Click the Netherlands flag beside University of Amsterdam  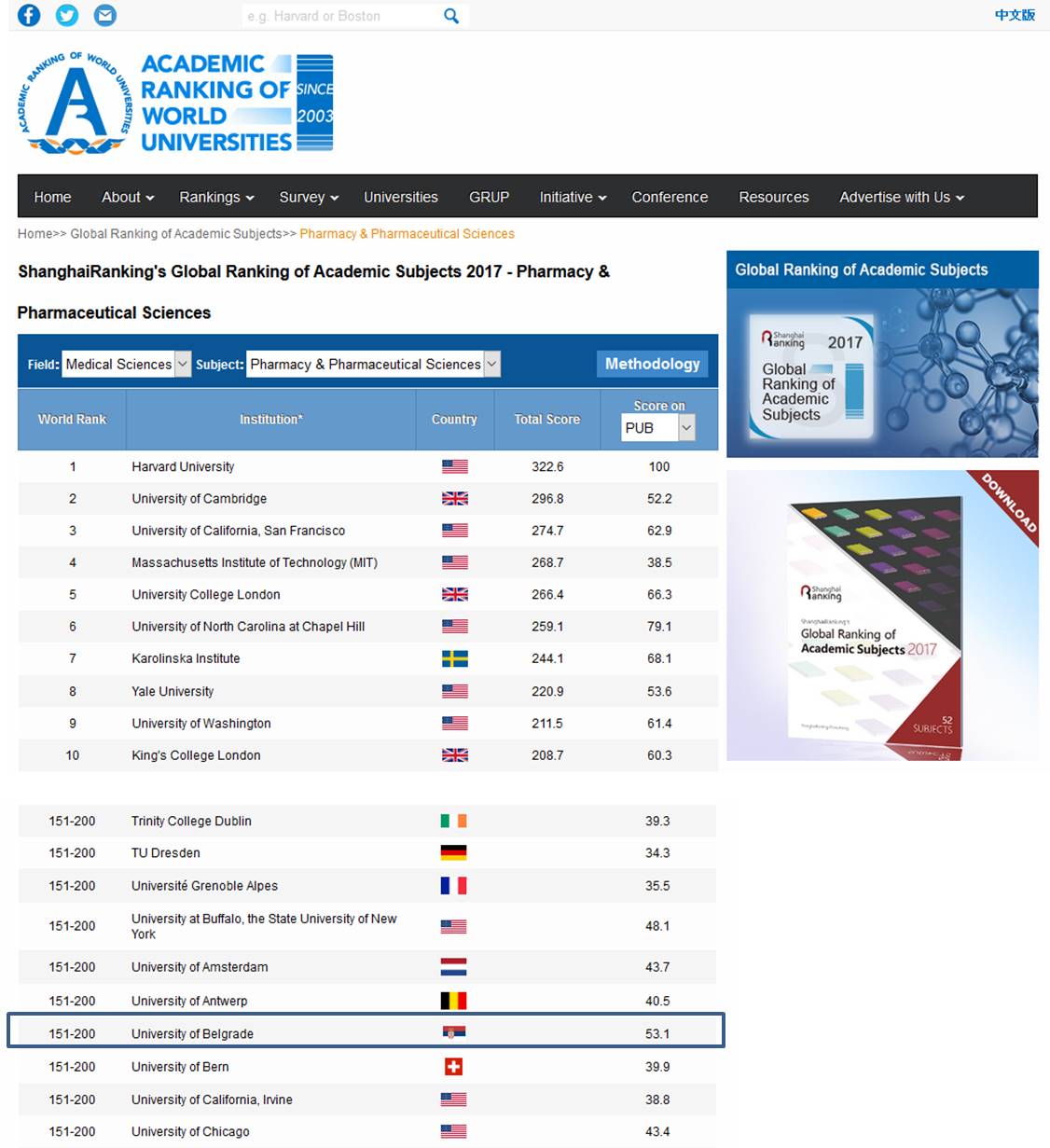pyautogui.click(x=454, y=967)
